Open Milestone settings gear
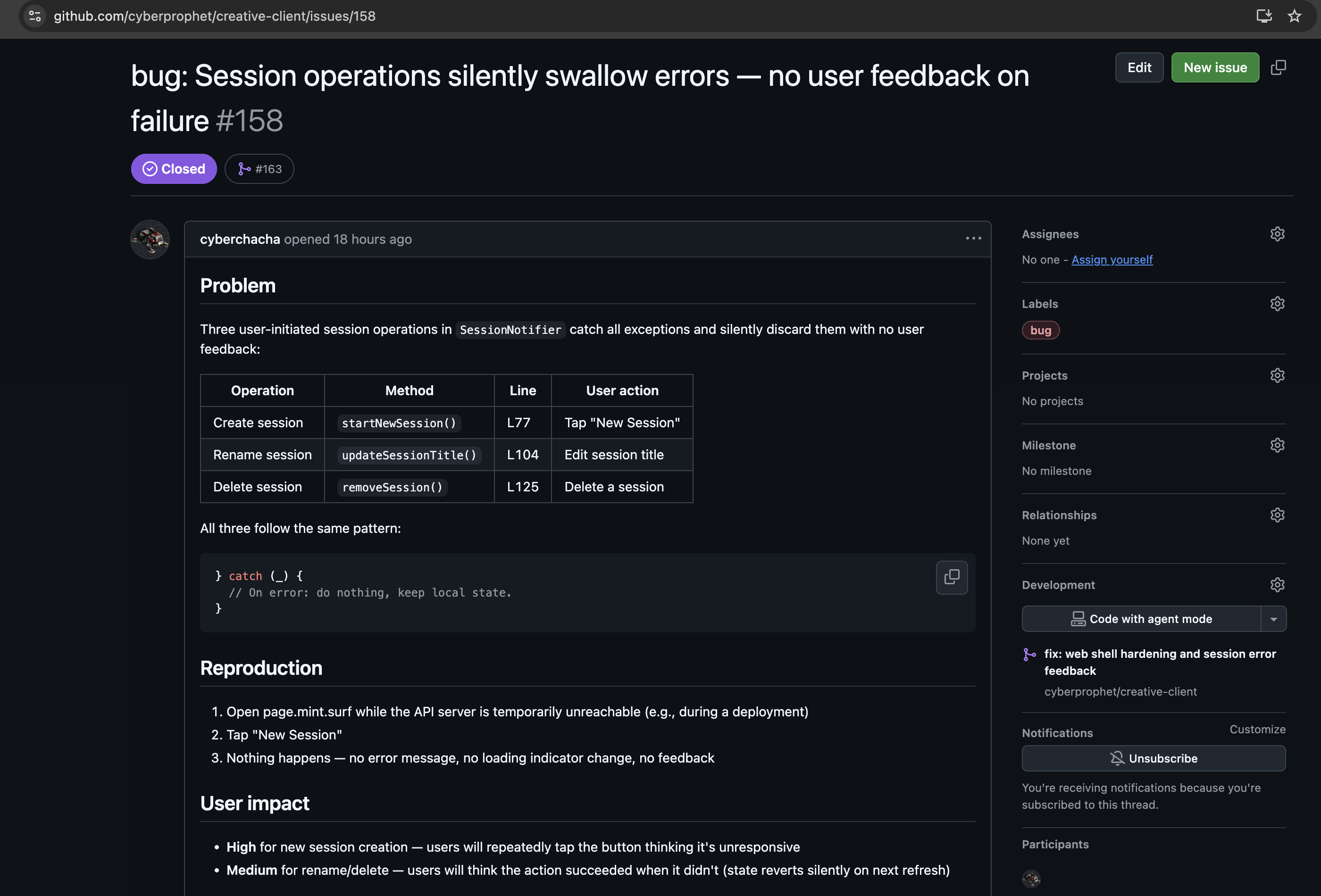This screenshot has height=896, width=1321. pyautogui.click(x=1277, y=446)
